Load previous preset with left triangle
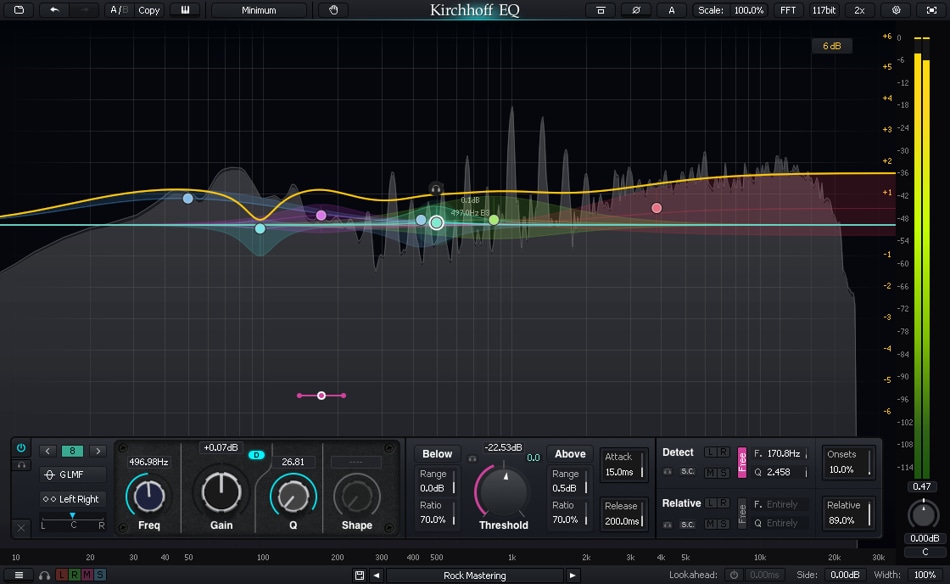This screenshot has width=950, height=584. tap(376, 575)
